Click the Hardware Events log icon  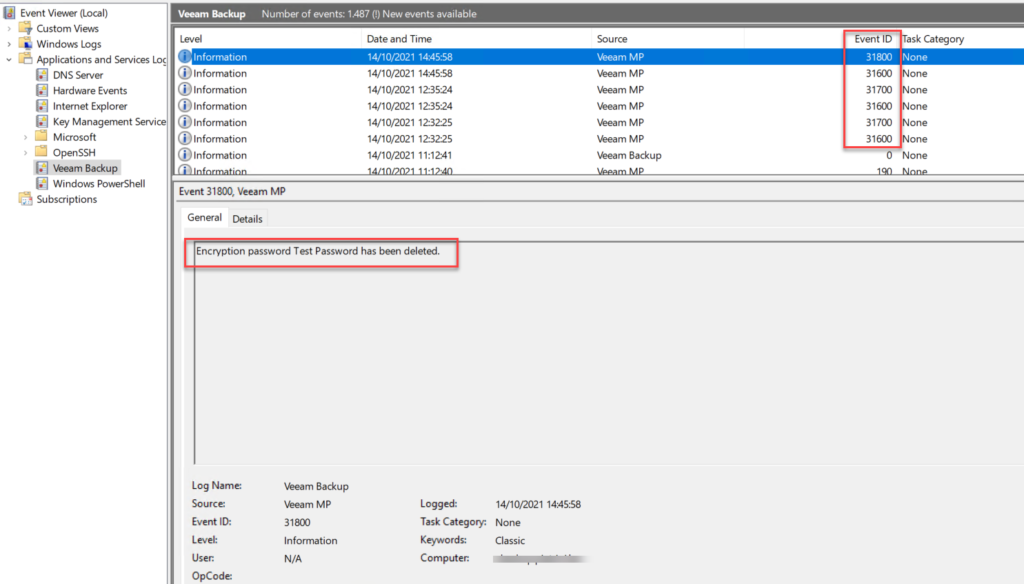click(x=42, y=90)
